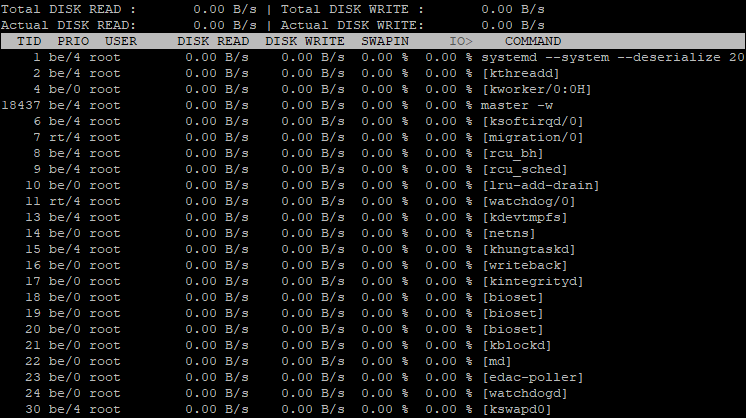
Task: Click the [watchdogd] process entry
Action: [524, 394]
